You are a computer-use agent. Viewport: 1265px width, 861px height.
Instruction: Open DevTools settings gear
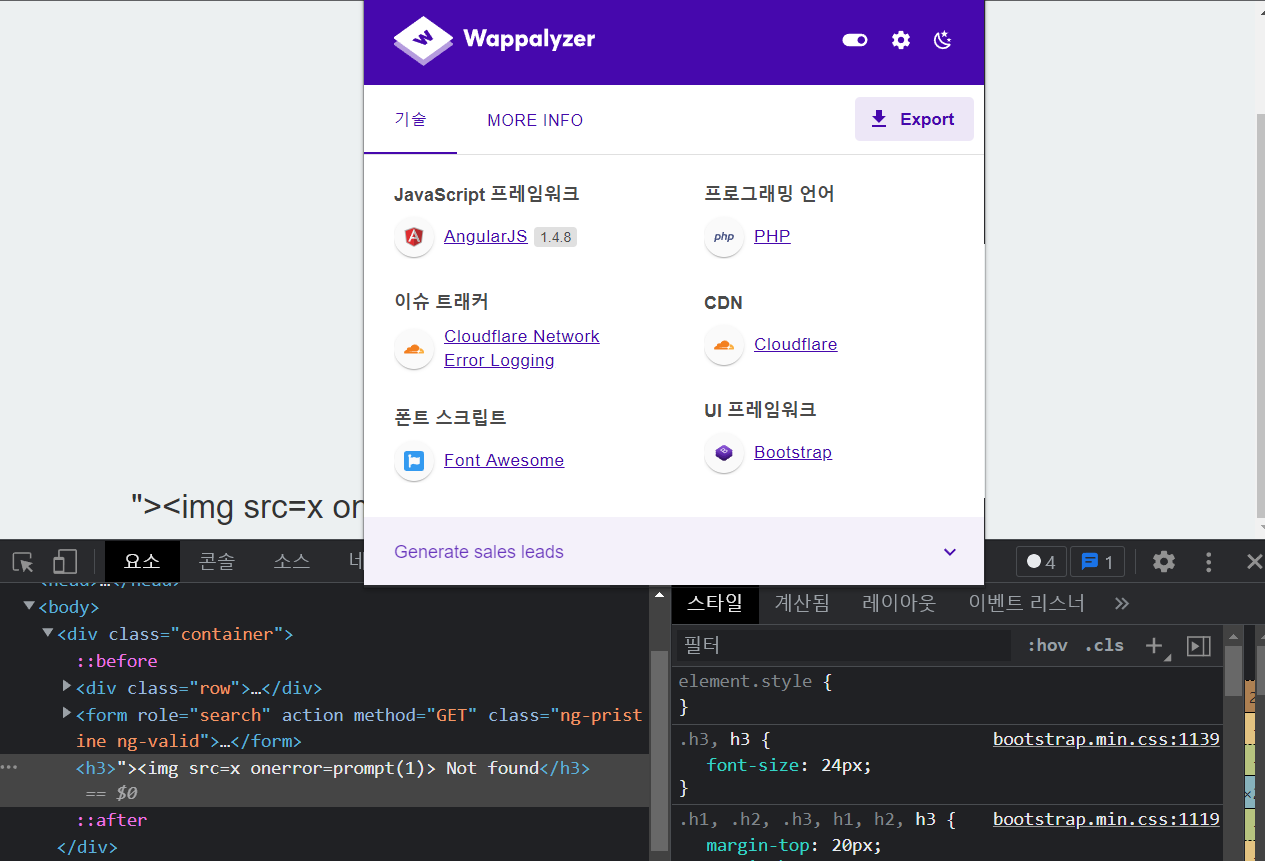(1164, 562)
